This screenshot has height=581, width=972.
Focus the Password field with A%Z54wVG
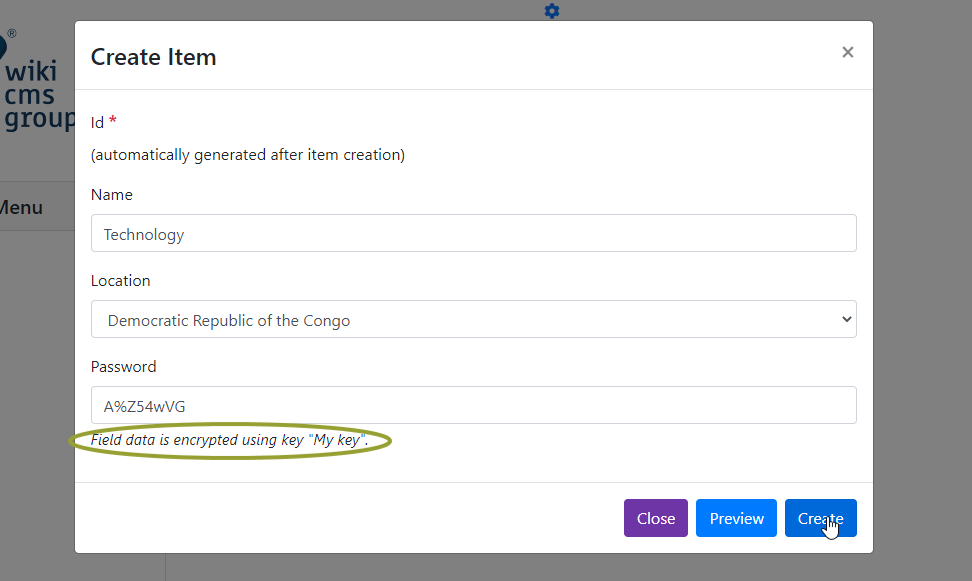pyautogui.click(x=474, y=405)
